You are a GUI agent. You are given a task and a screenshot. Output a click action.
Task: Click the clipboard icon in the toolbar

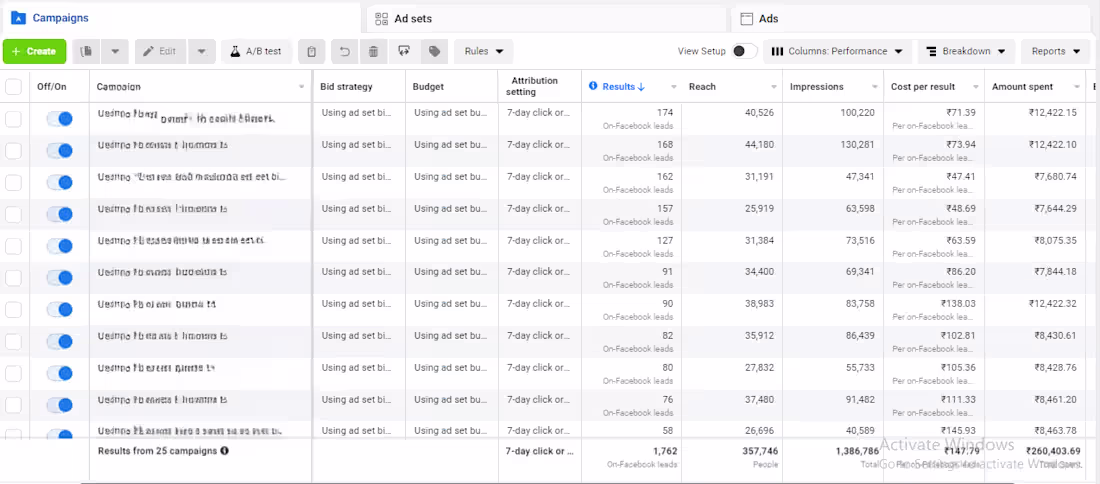311,51
